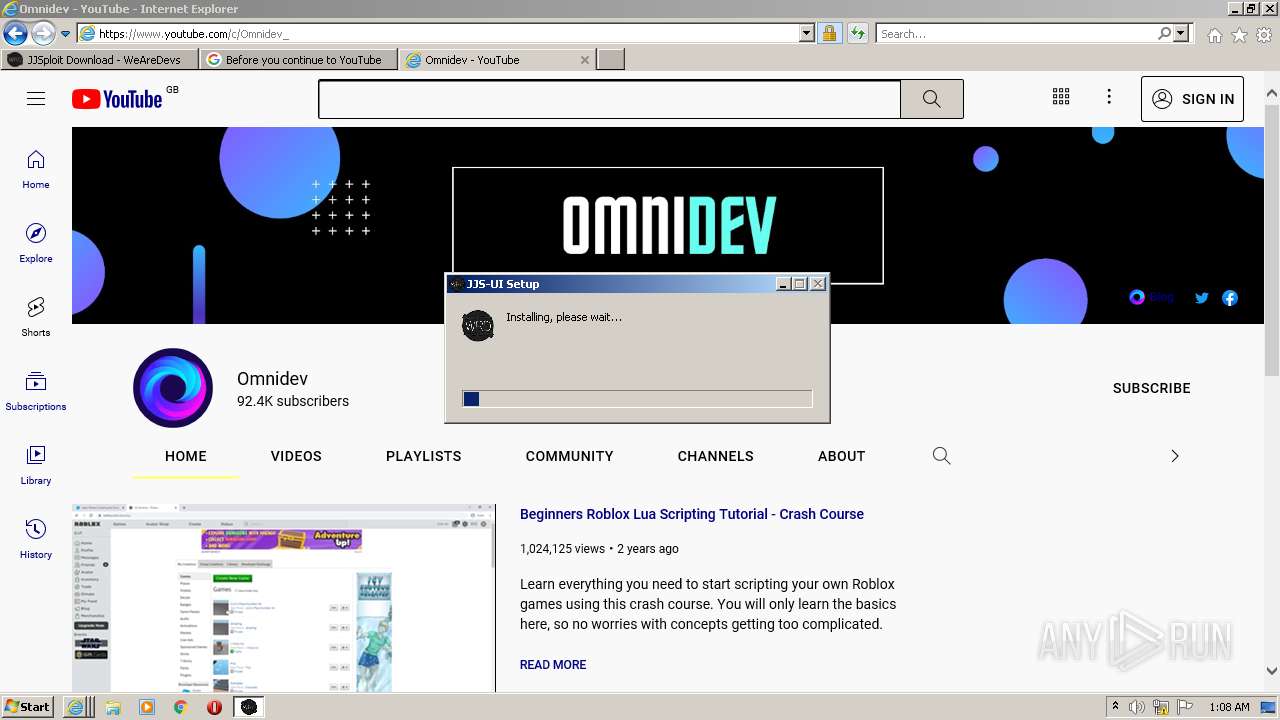The width and height of the screenshot is (1280, 720).
Task: Click the Omnidev channel name
Action: click(x=272, y=379)
